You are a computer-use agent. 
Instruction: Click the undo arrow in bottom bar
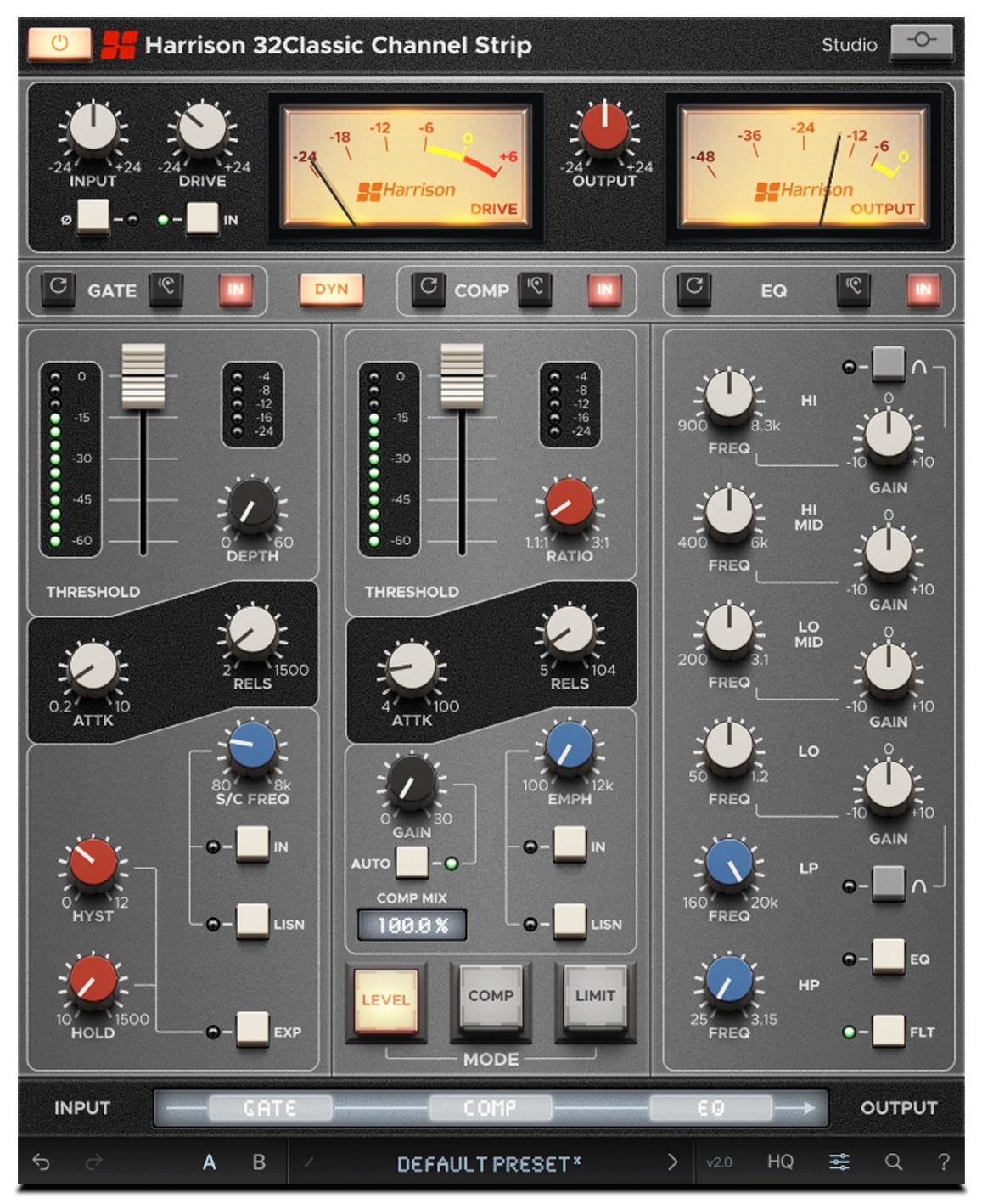[x=41, y=1162]
